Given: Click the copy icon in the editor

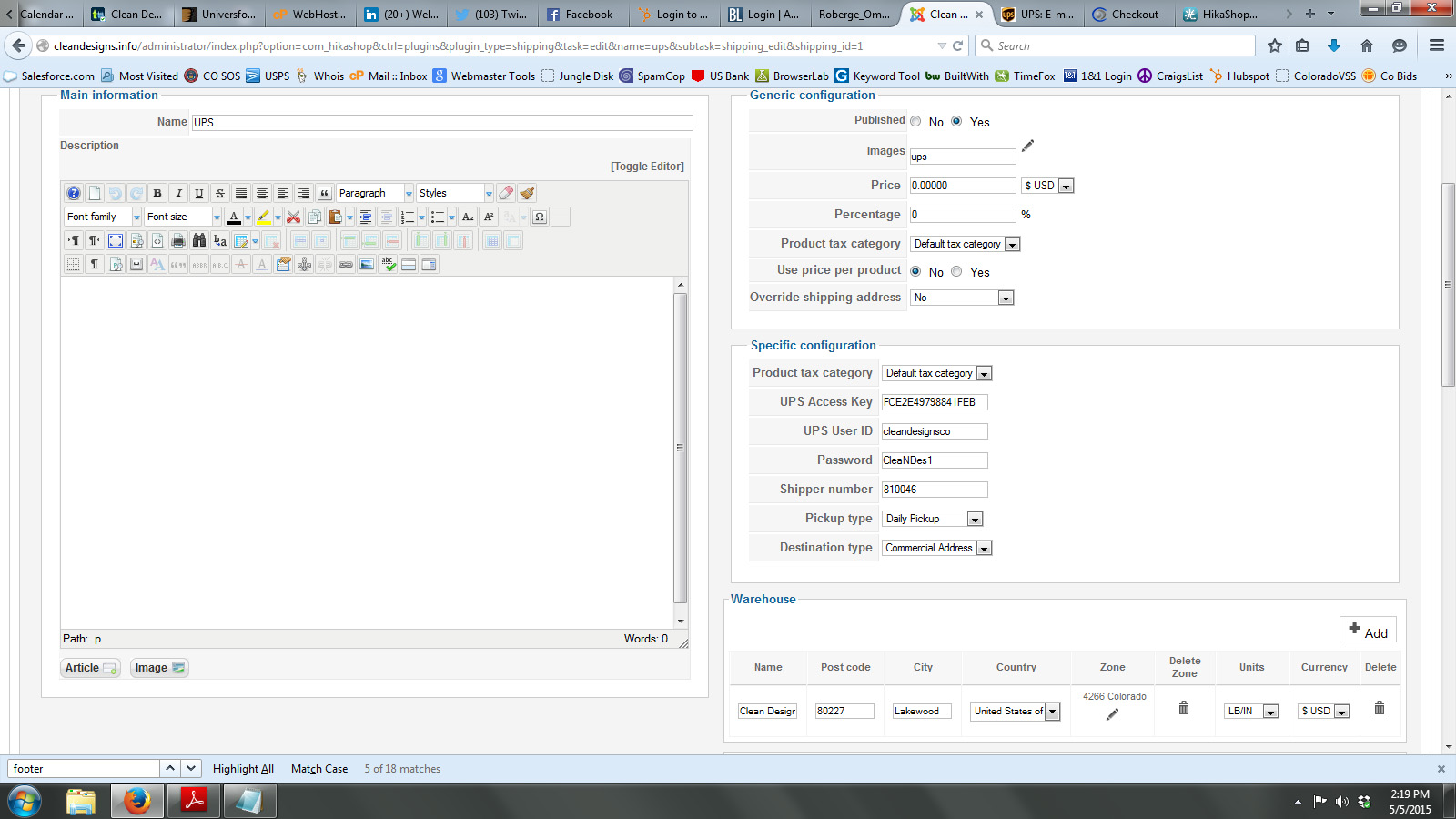Looking at the screenshot, I should [x=315, y=217].
